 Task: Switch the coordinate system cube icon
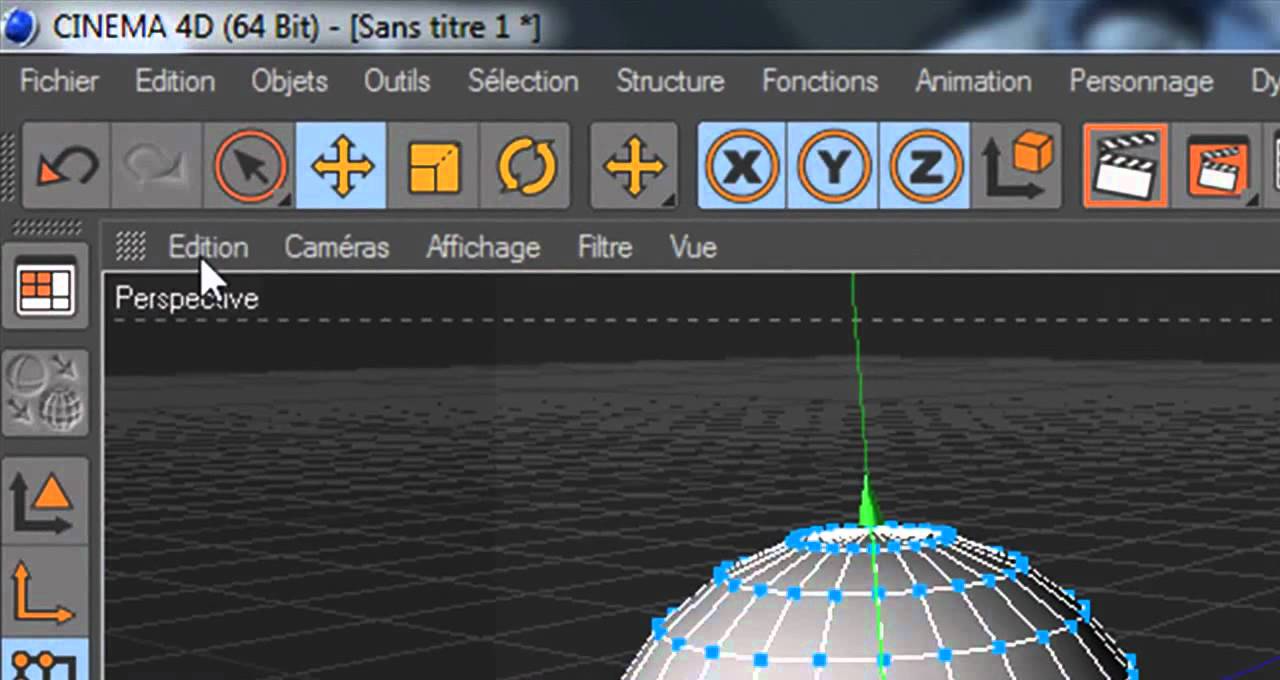point(1017,166)
